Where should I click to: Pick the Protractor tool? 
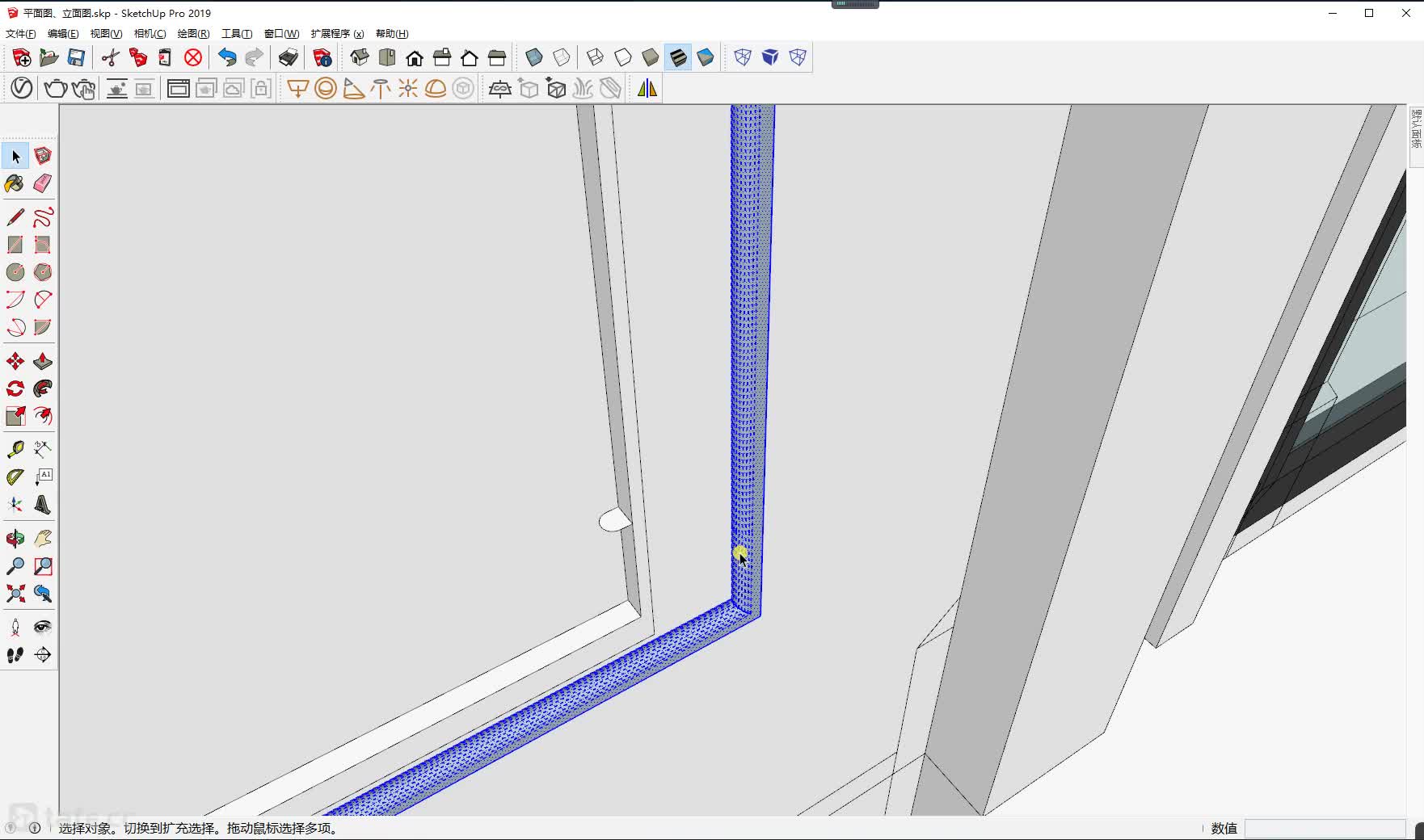tap(15, 477)
